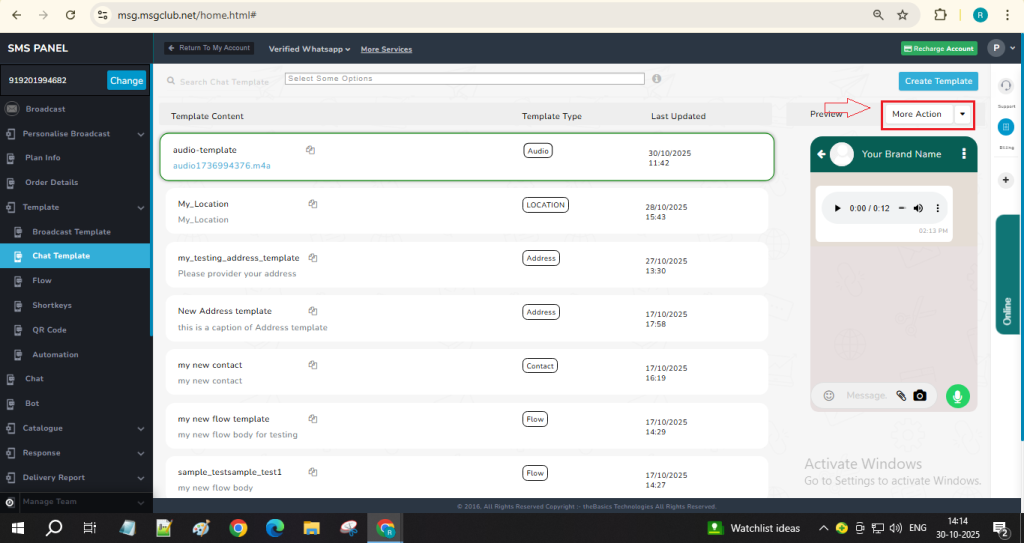Click the Create Template button
This screenshot has height=543, width=1024.
tap(938, 81)
